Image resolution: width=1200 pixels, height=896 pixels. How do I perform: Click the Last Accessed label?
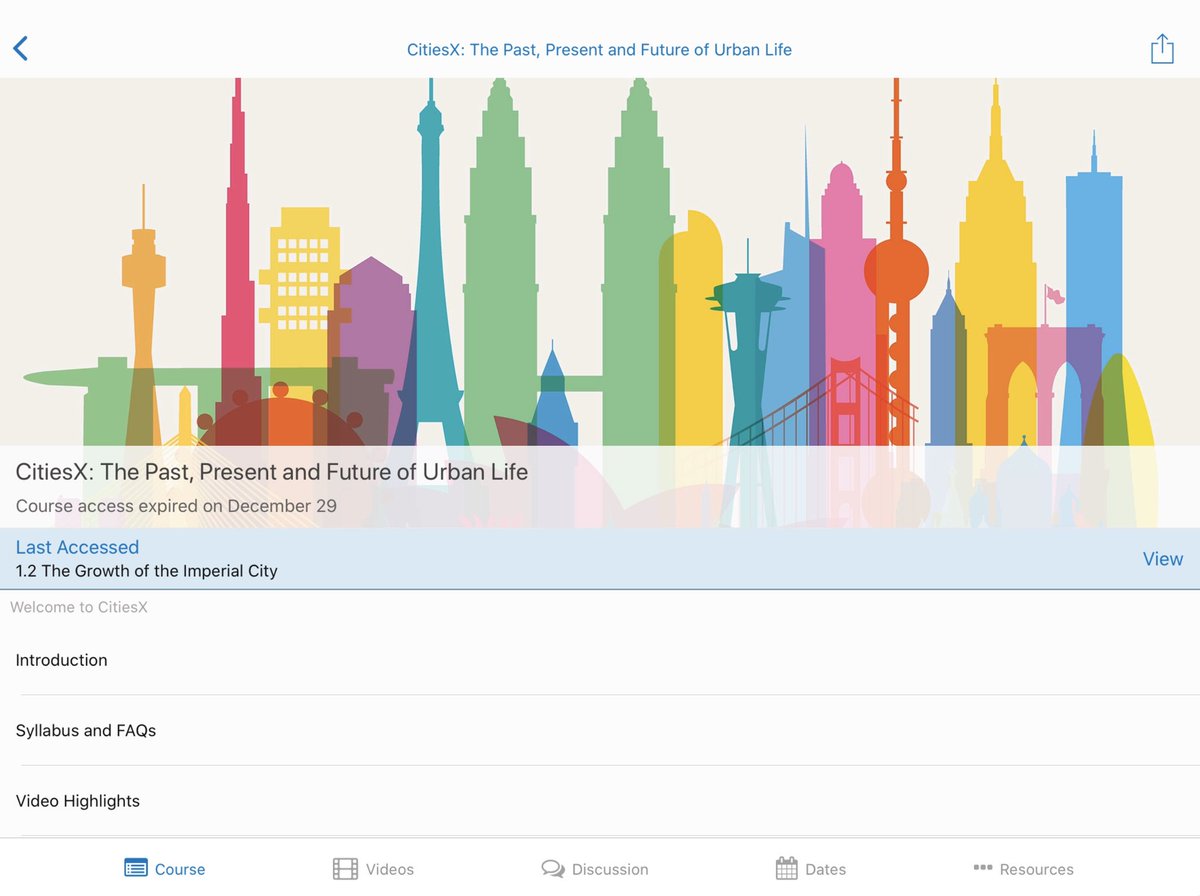point(77,547)
